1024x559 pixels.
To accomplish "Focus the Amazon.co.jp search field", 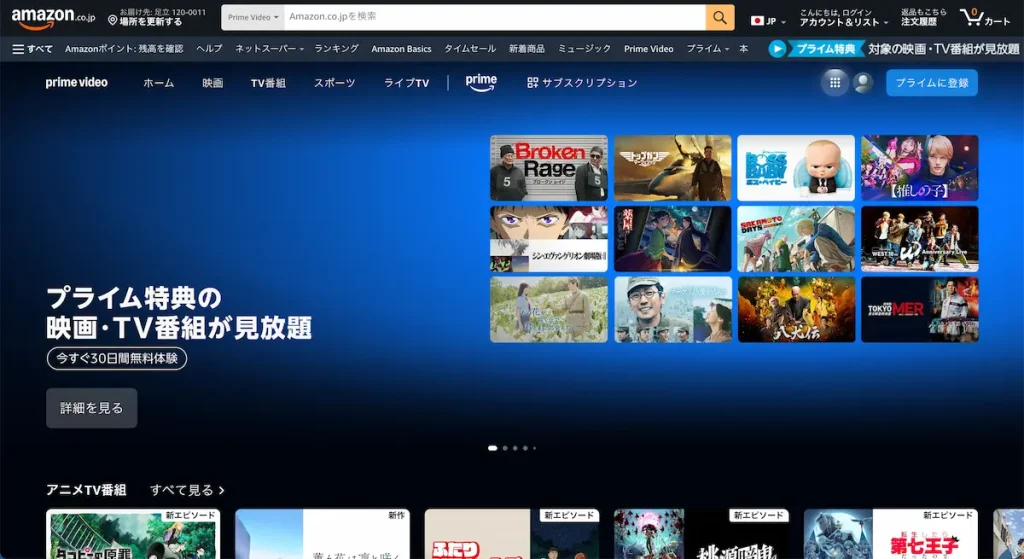I will click(x=494, y=18).
